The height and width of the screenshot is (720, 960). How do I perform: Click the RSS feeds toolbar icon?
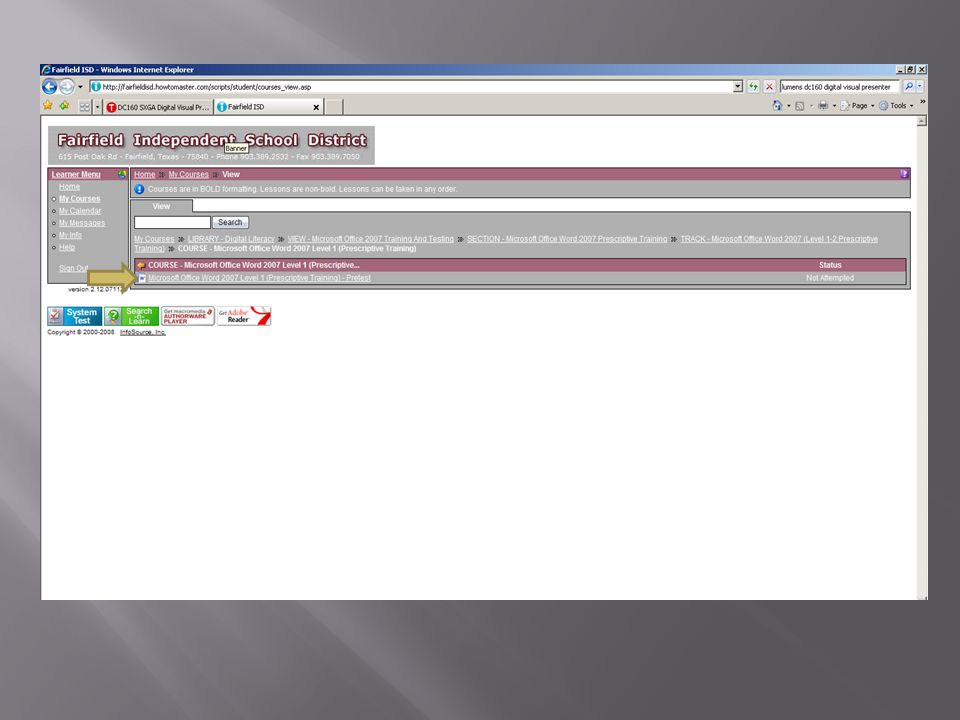[x=799, y=106]
